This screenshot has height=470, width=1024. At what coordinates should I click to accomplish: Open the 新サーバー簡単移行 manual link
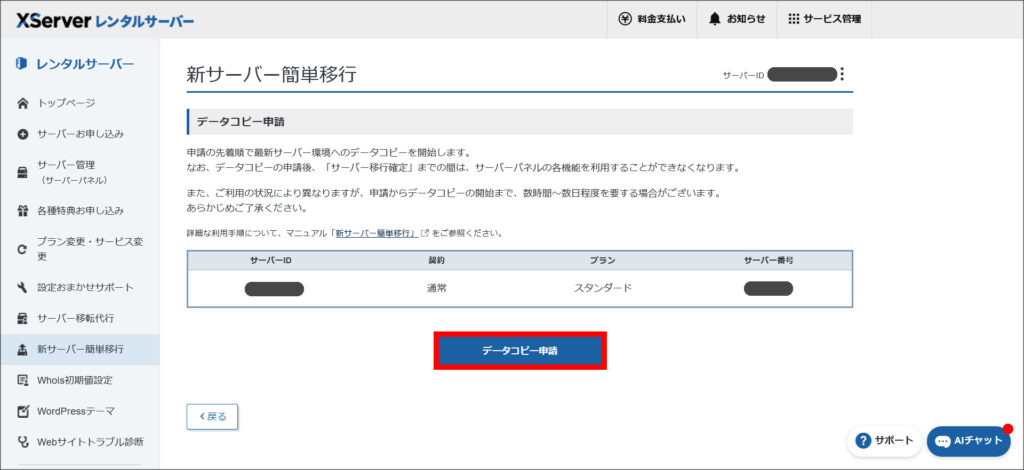(x=376, y=232)
